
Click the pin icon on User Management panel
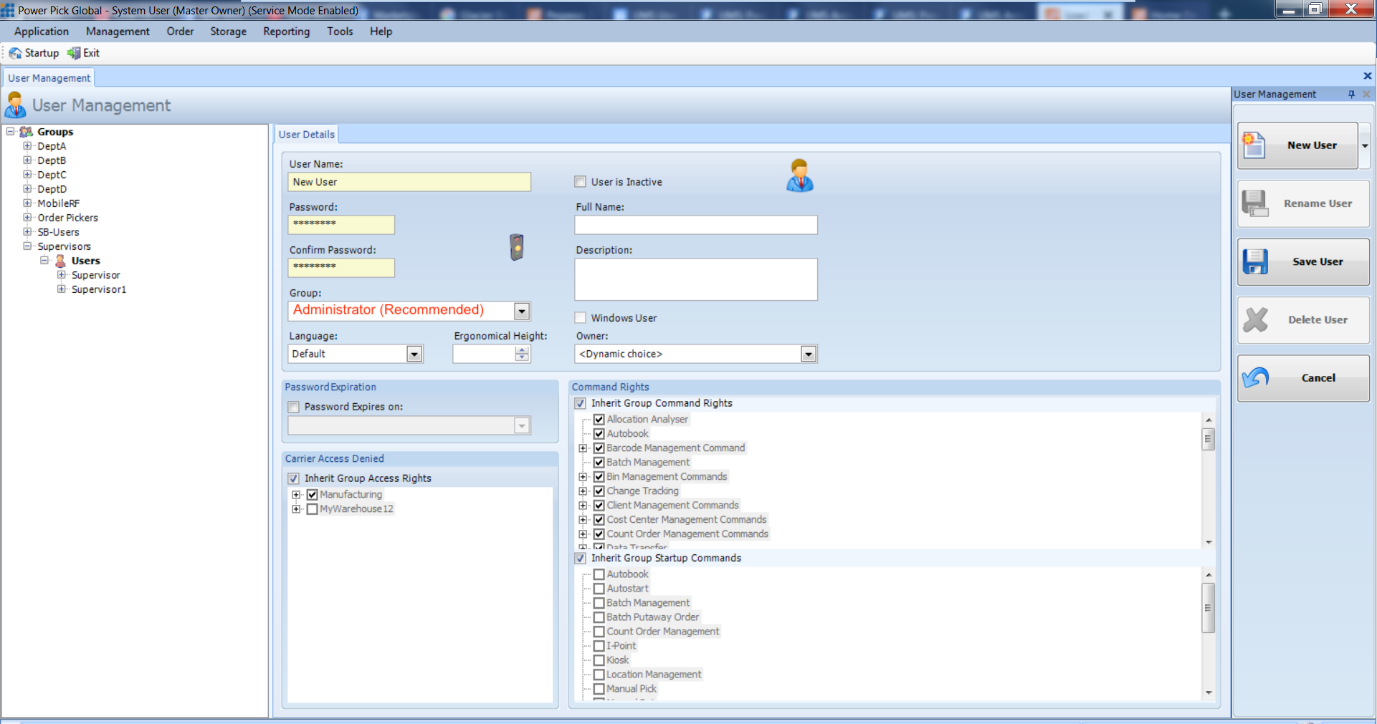tap(1352, 93)
